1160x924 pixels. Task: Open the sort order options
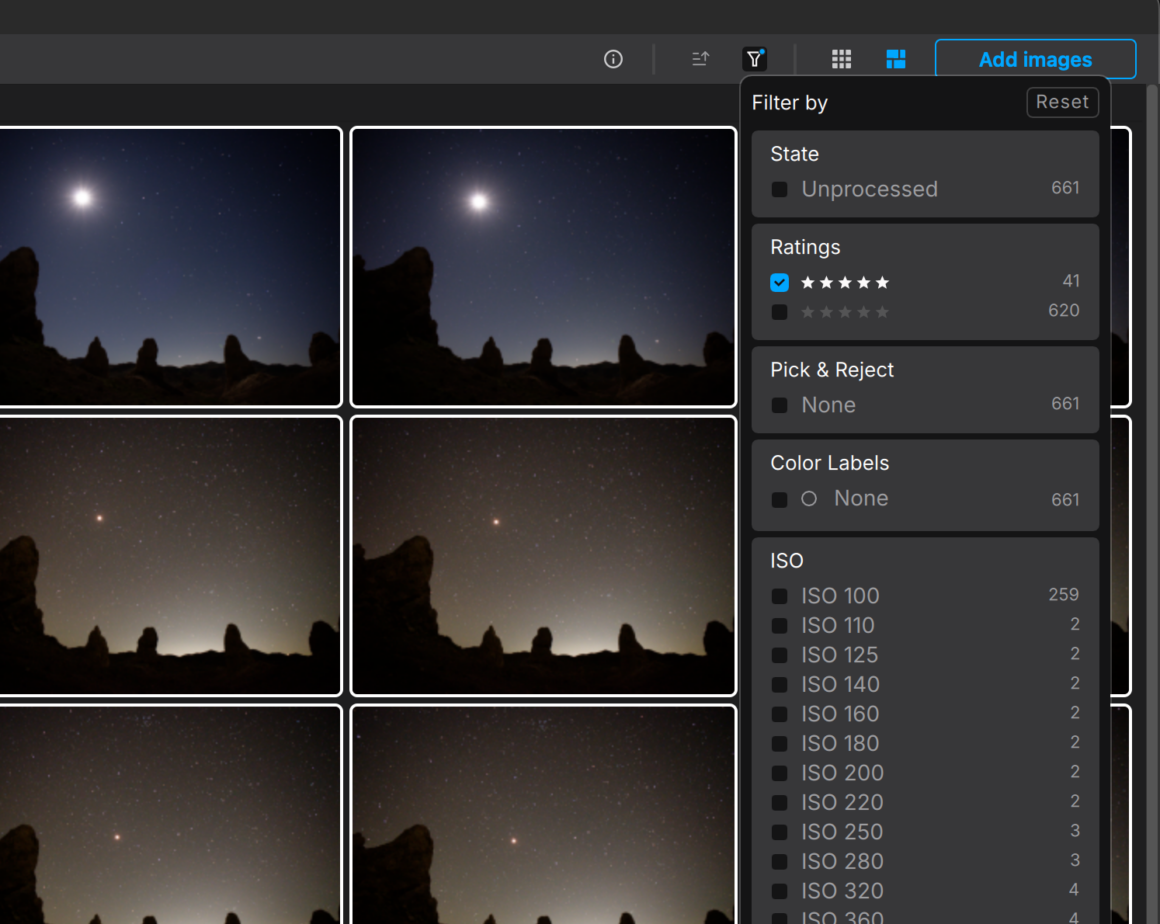pos(700,59)
